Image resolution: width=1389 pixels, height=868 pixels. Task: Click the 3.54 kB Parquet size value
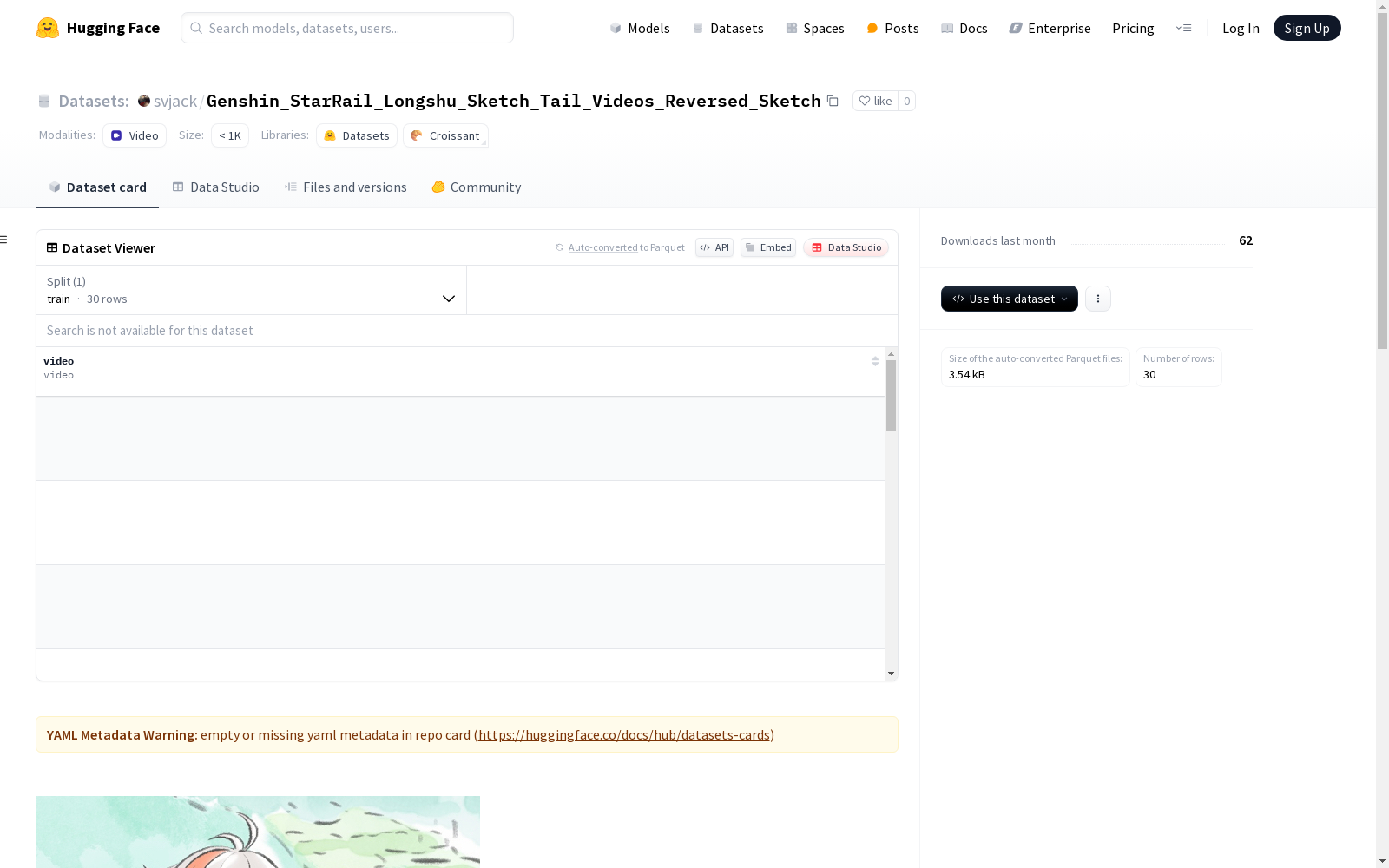point(967,375)
